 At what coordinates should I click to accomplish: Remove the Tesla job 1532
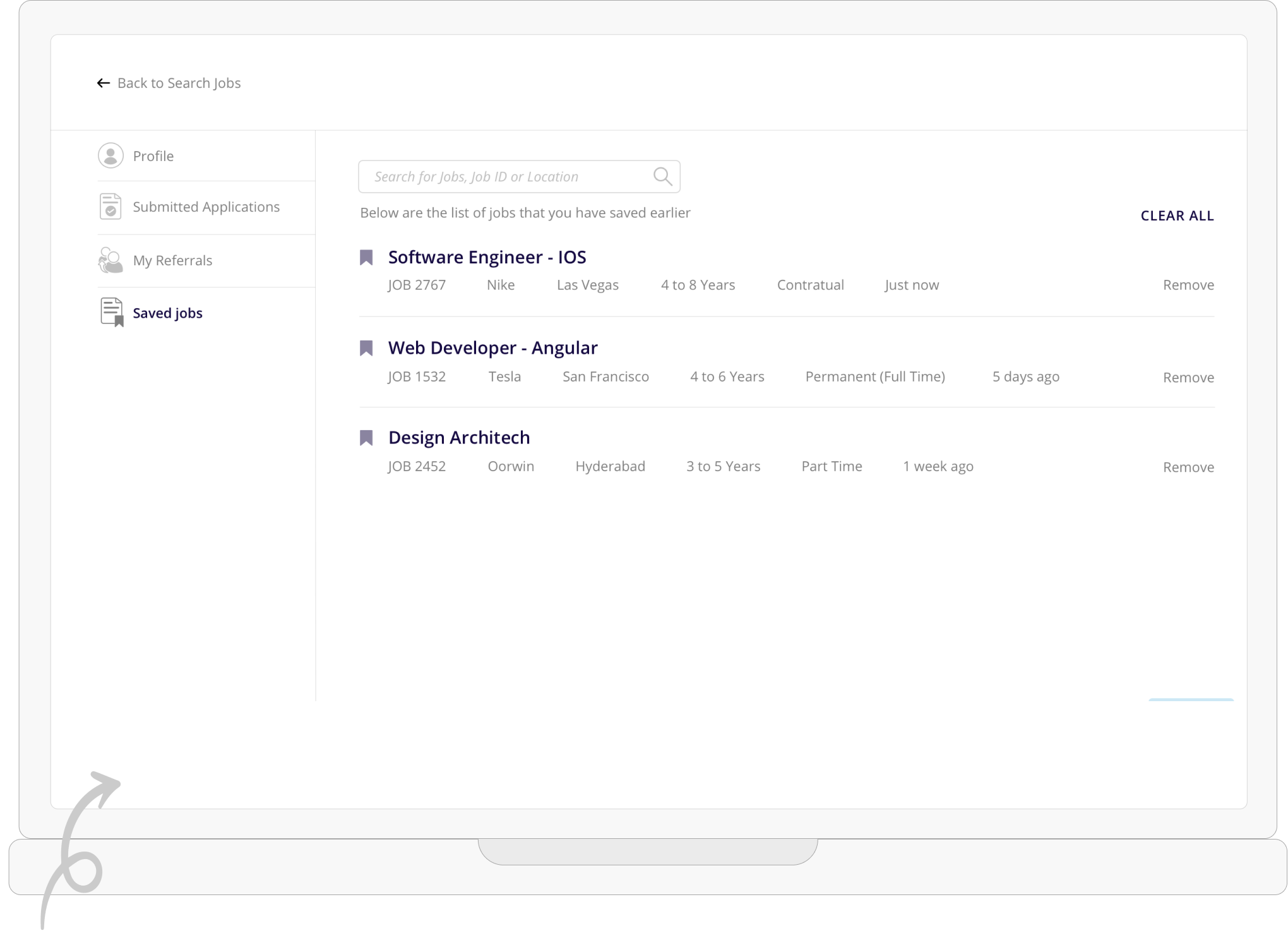(1188, 378)
